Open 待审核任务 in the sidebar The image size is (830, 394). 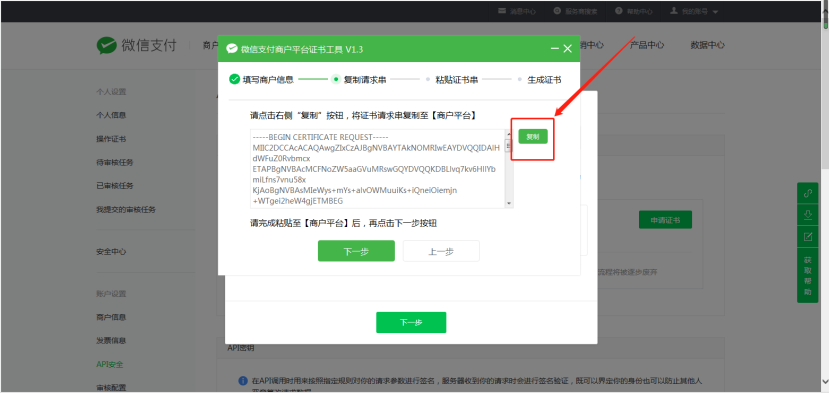(x=115, y=162)
